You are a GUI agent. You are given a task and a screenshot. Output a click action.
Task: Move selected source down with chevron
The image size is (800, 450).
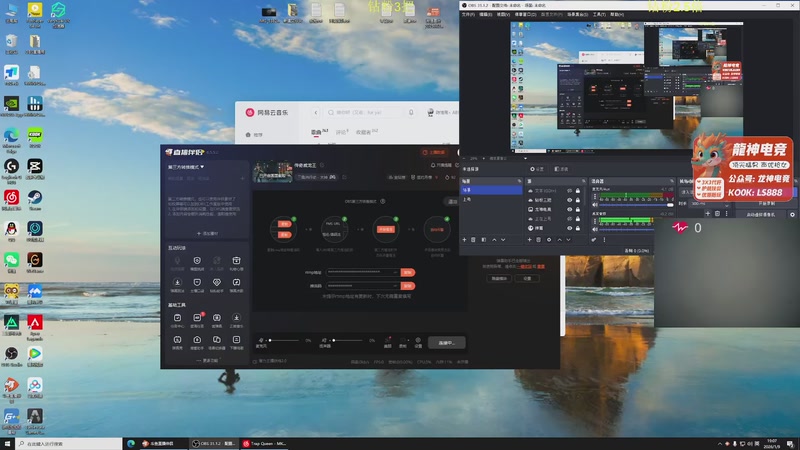pyautogui.click(x=568, y=240)
